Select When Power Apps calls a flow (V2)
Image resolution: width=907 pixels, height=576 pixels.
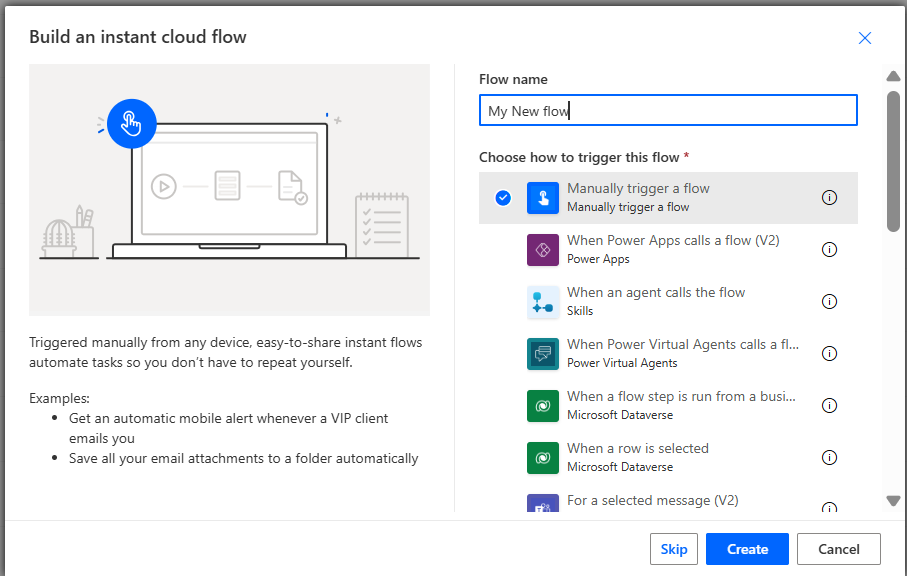(x=668, y=250)
